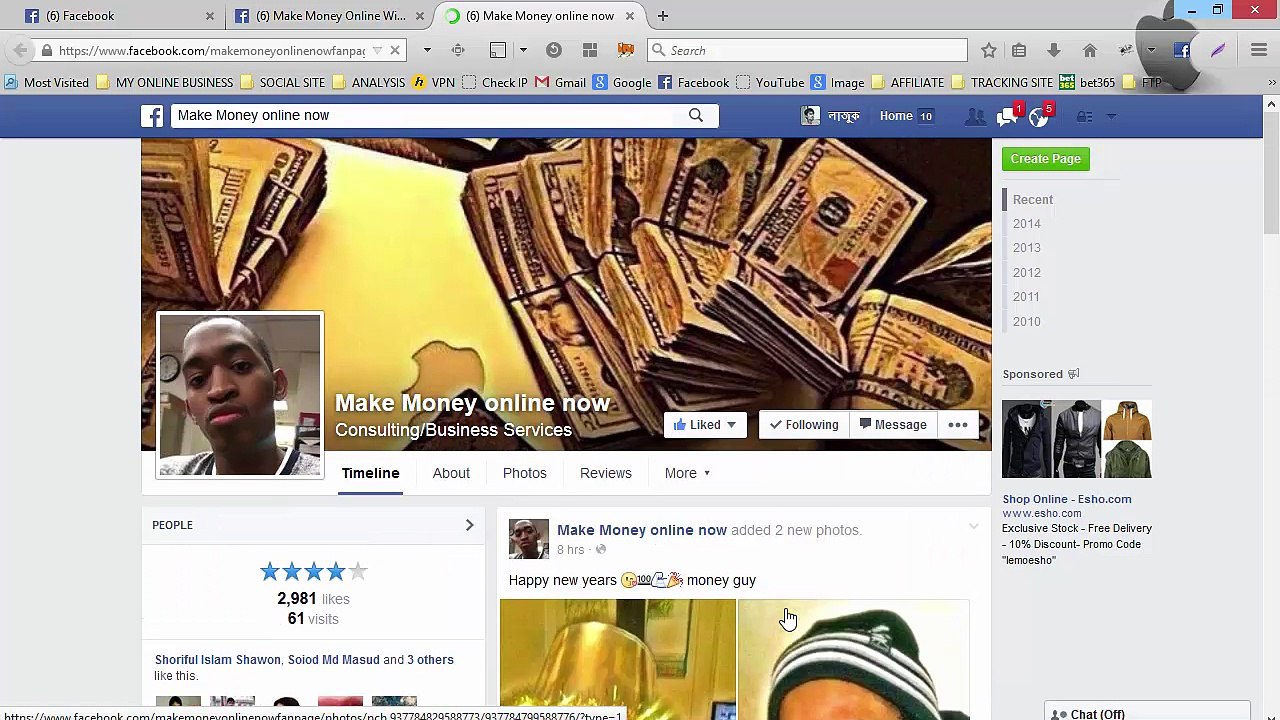Click the browser URL address field
The width and height of the screenshot is (1280, 720).
212,50
